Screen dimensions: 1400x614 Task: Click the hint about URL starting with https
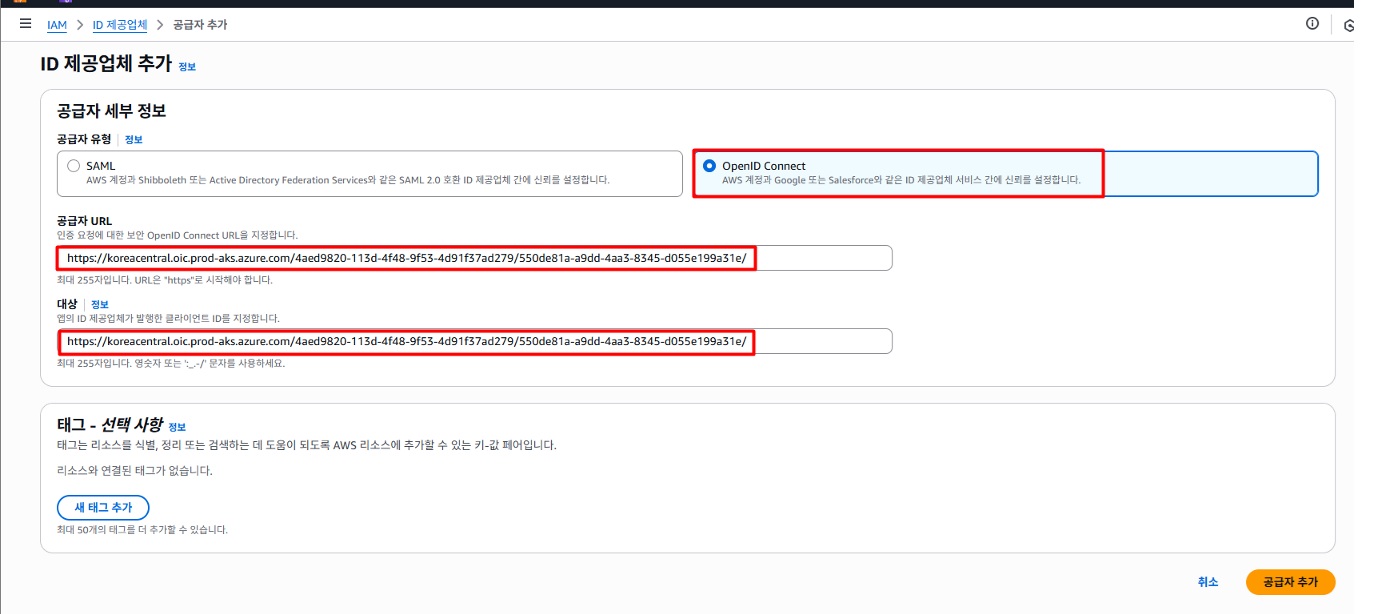[165, 279]
